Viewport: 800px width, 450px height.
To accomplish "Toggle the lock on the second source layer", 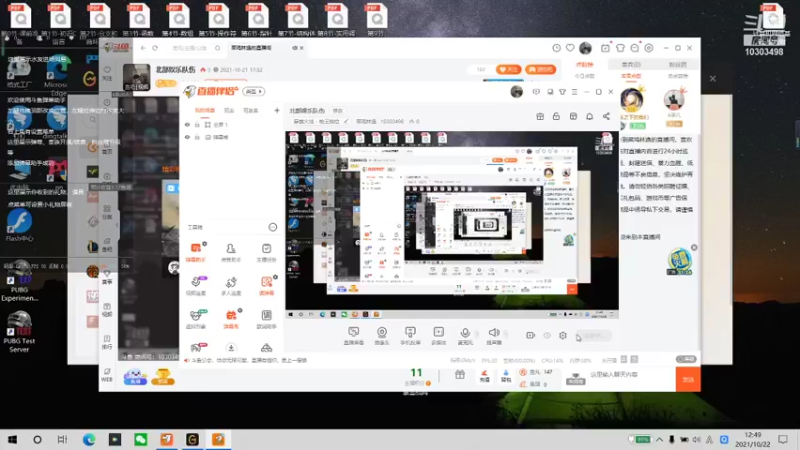I will 197,137.
